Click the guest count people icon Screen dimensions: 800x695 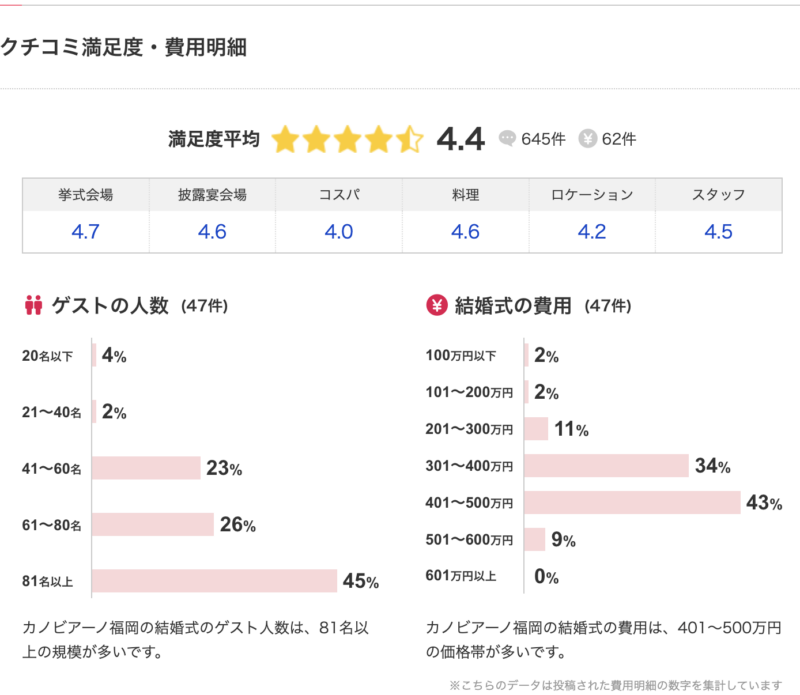pos(32,306)
